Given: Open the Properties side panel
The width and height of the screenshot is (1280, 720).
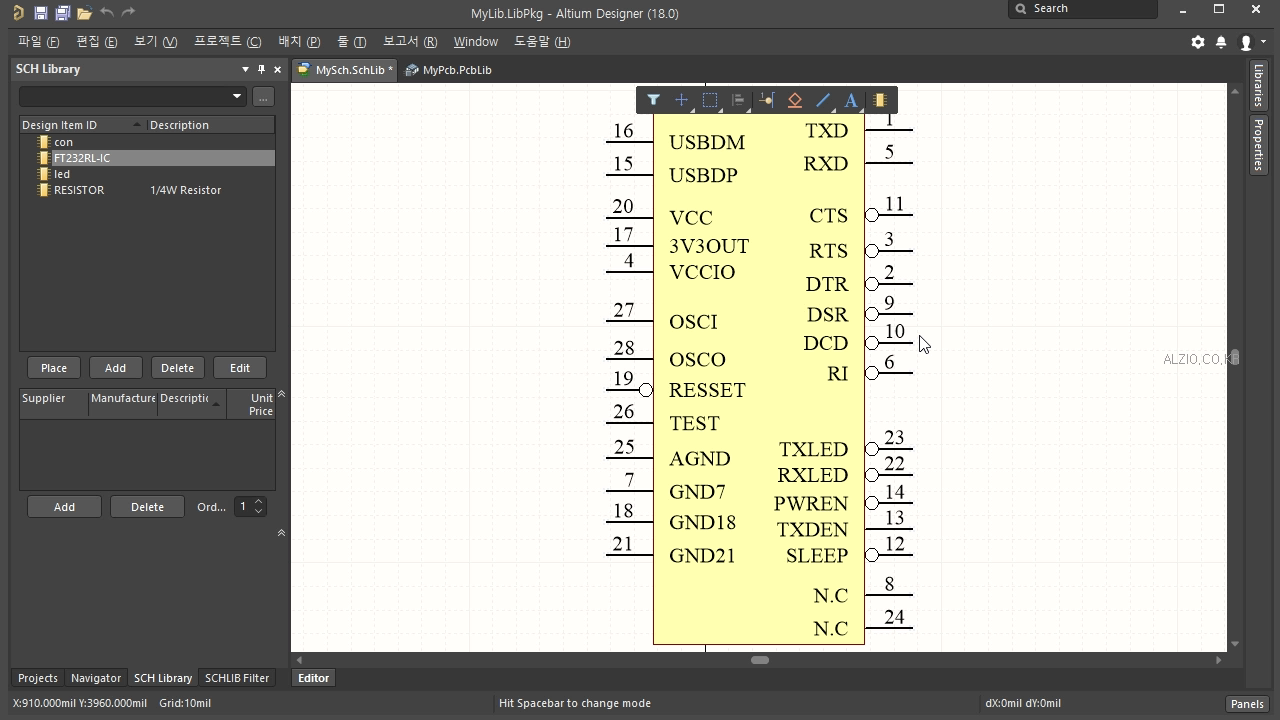Looking at the screenshot, I should tap(1259, 145).
